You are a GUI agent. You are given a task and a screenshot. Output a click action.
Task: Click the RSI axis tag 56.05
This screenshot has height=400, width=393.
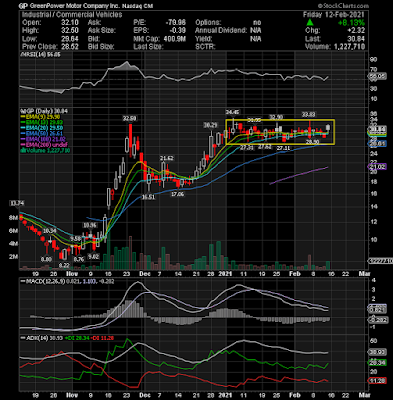click(377, 77)
